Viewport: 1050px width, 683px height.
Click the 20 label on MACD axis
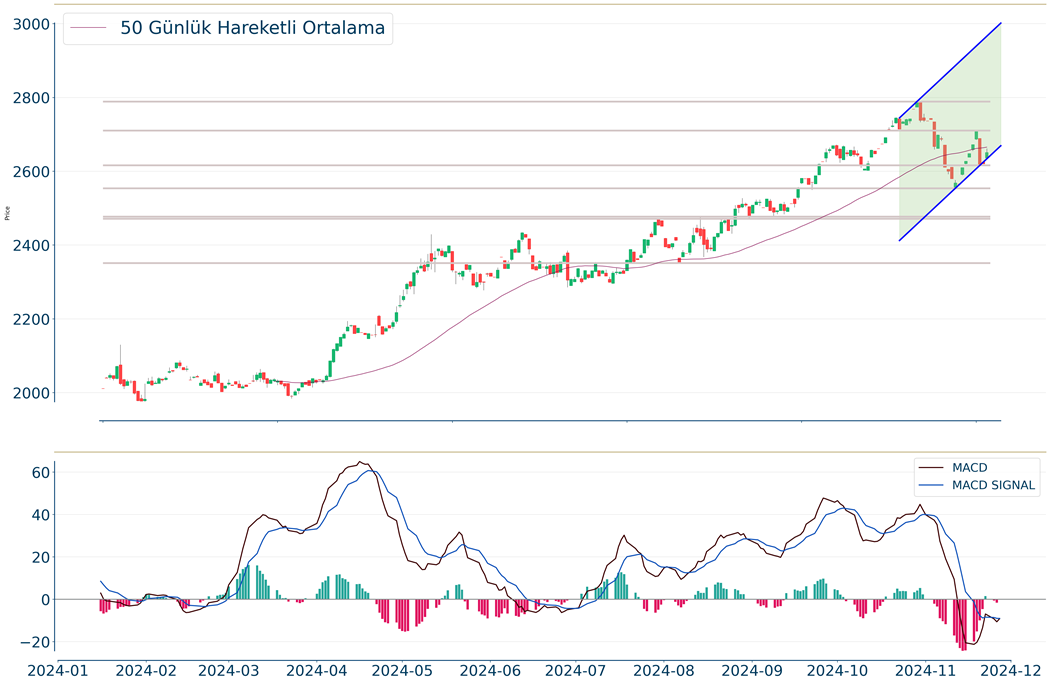(41, 558)
